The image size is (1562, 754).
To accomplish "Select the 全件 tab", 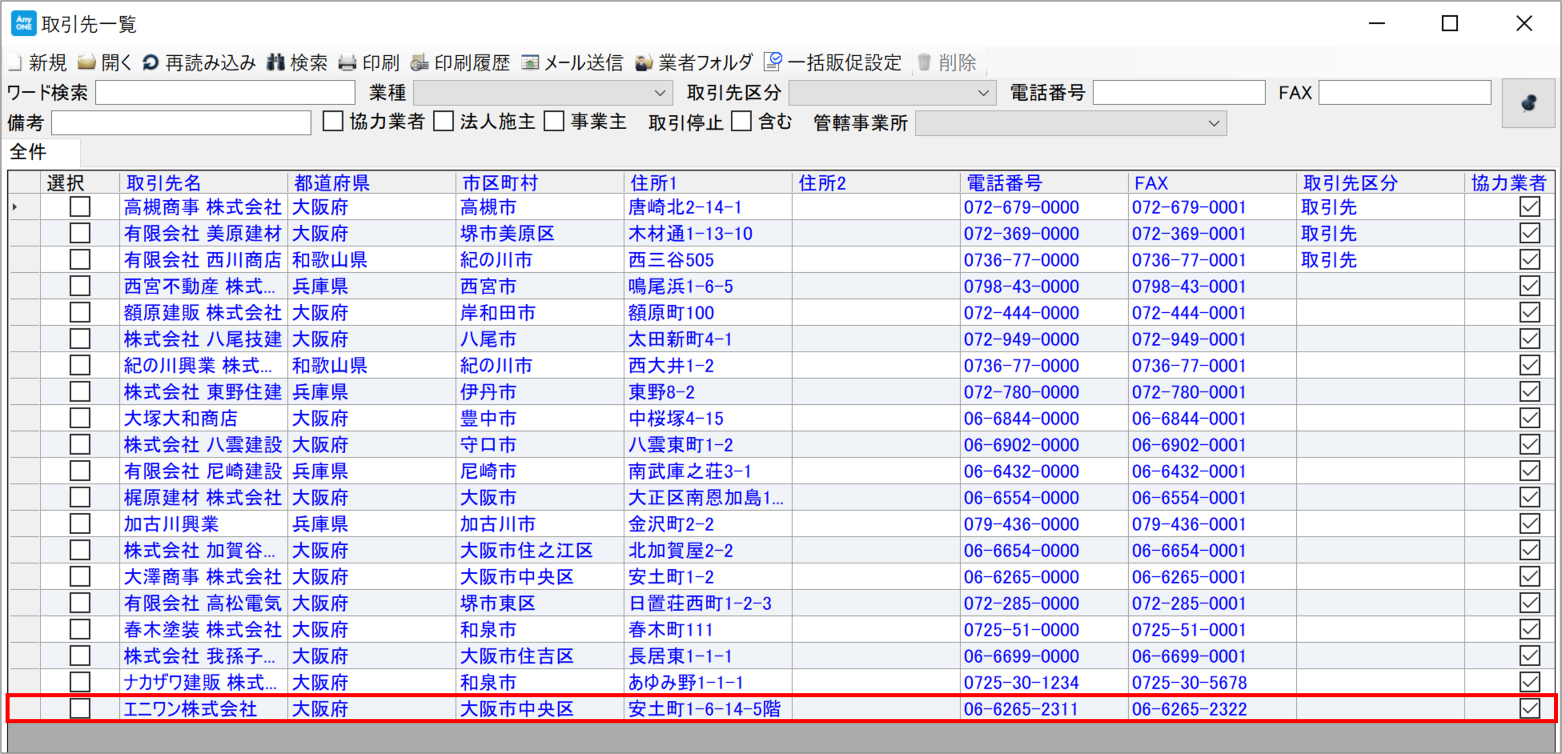I will click(28, 153).
